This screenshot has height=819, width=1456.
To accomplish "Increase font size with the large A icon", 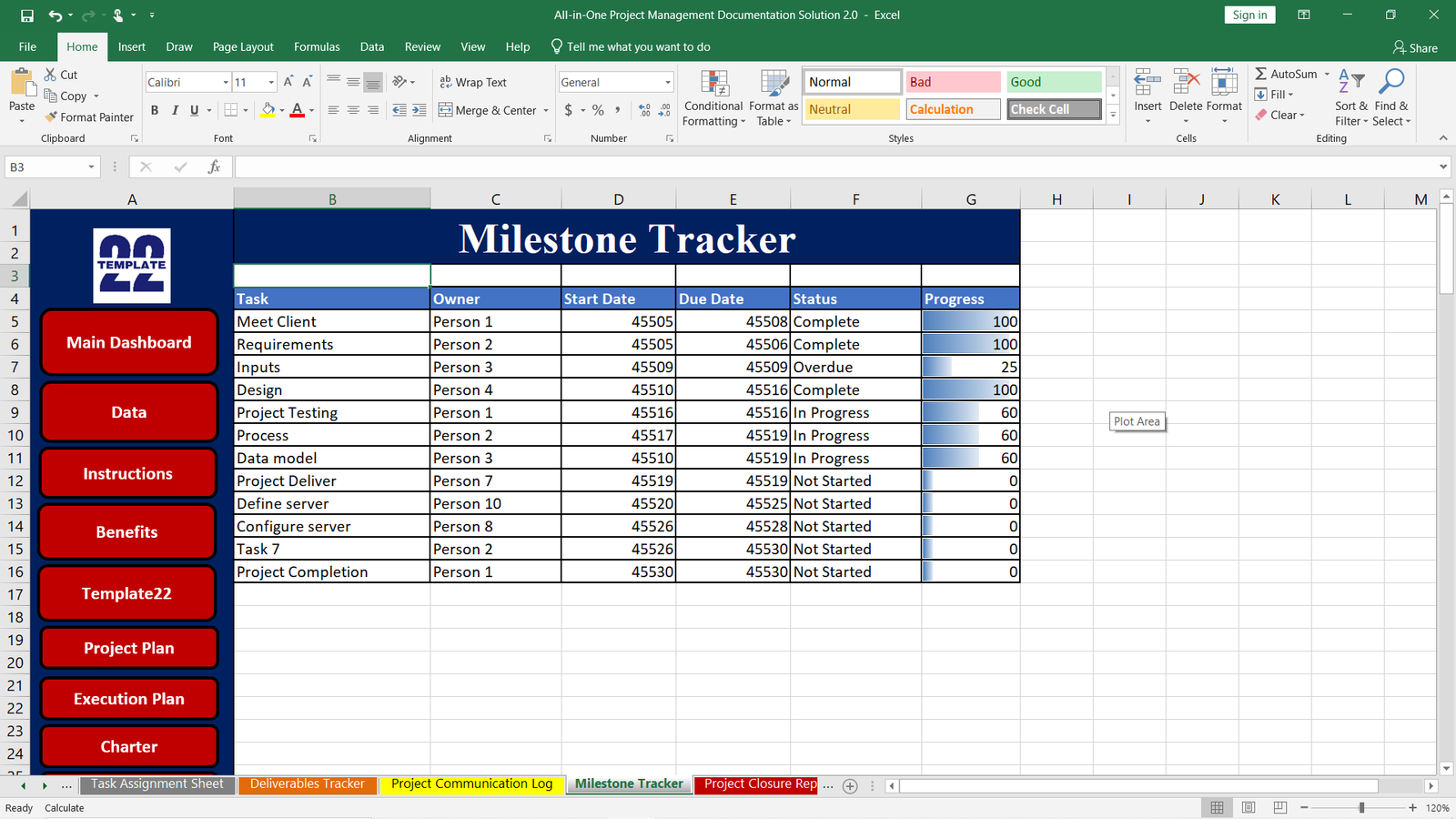I will (x=288, y=82).
